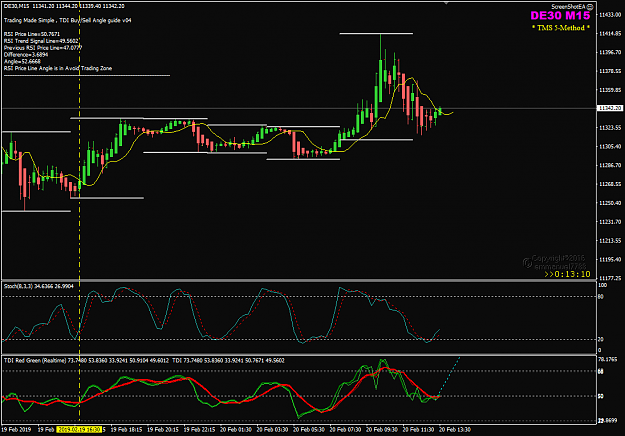Click the '20 Feb 07:30' time axis label
This screenshot has height=436, width=625.
click(x=345, y=429)
